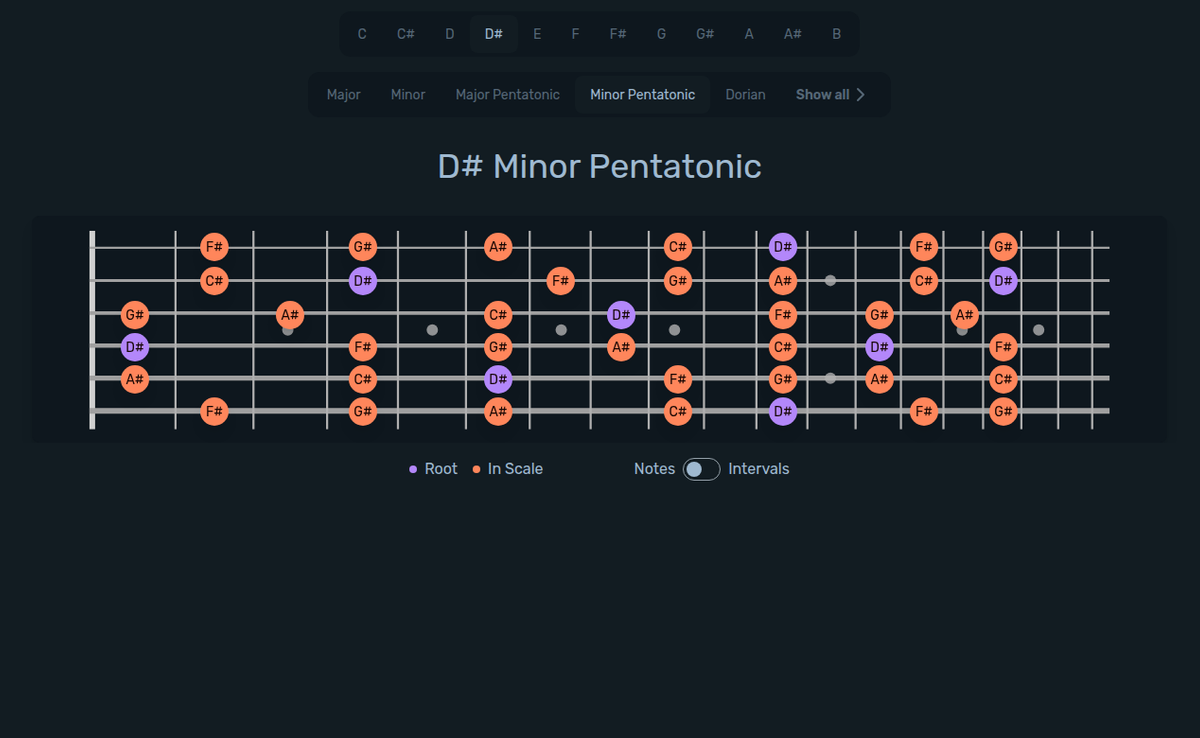Click the purple Root legend dot
Viewport: 1200px width, 738px height.
pyautogui.click(x=413, y=468)
